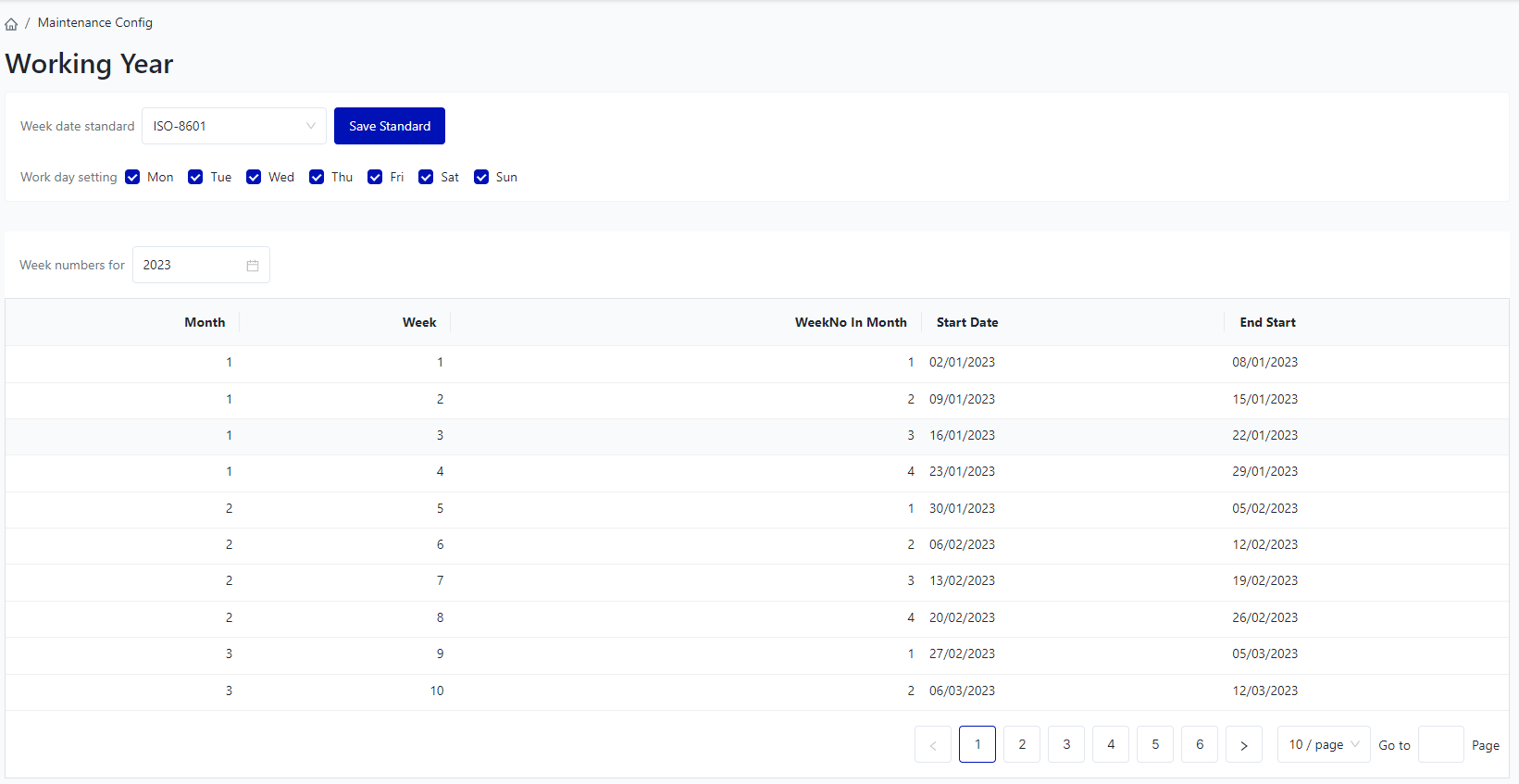1519x784 pixels.
Task: Click the previous page arrow
Action: 932,745
